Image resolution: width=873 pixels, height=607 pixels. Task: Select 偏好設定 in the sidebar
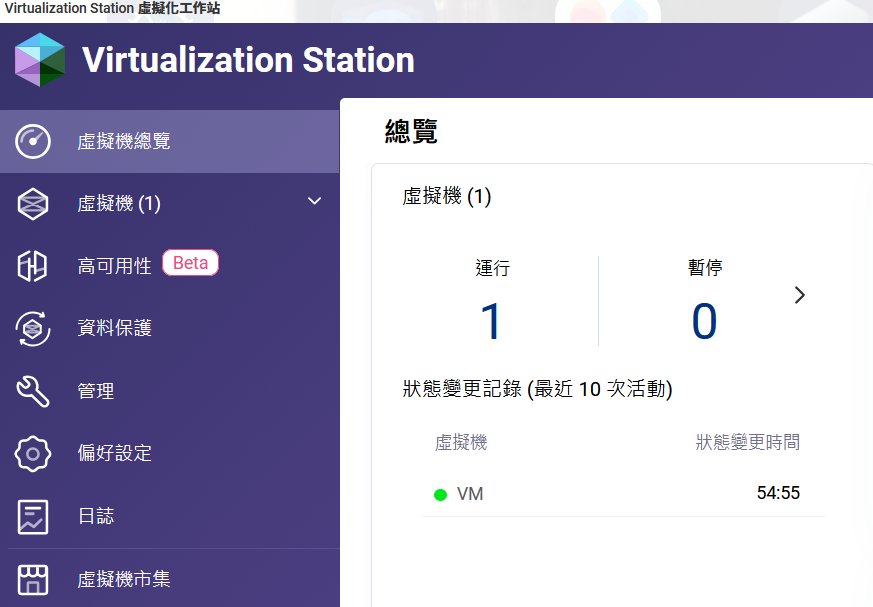(x=114, y=453)
